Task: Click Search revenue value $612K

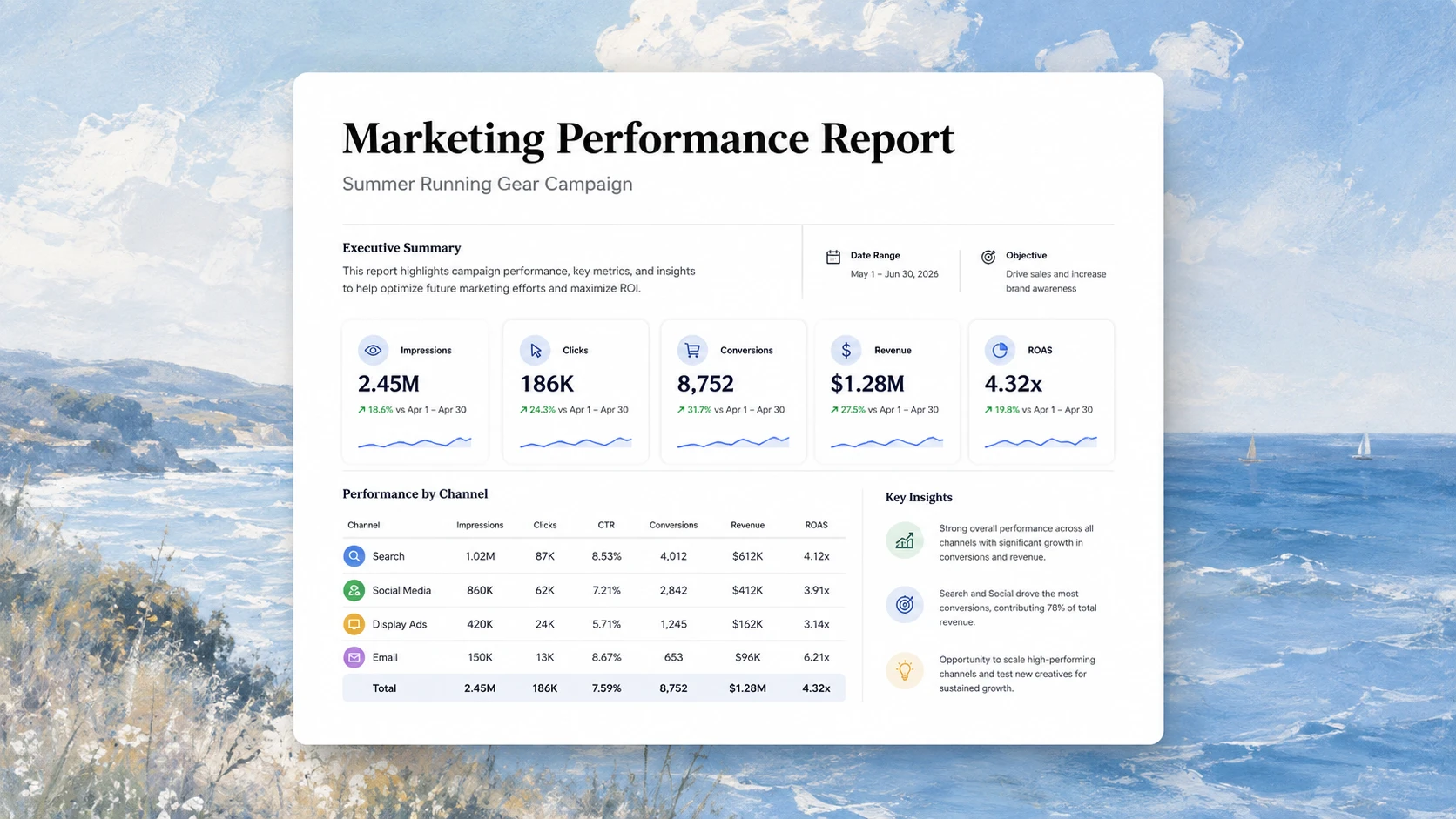Action: click(747, 556)
